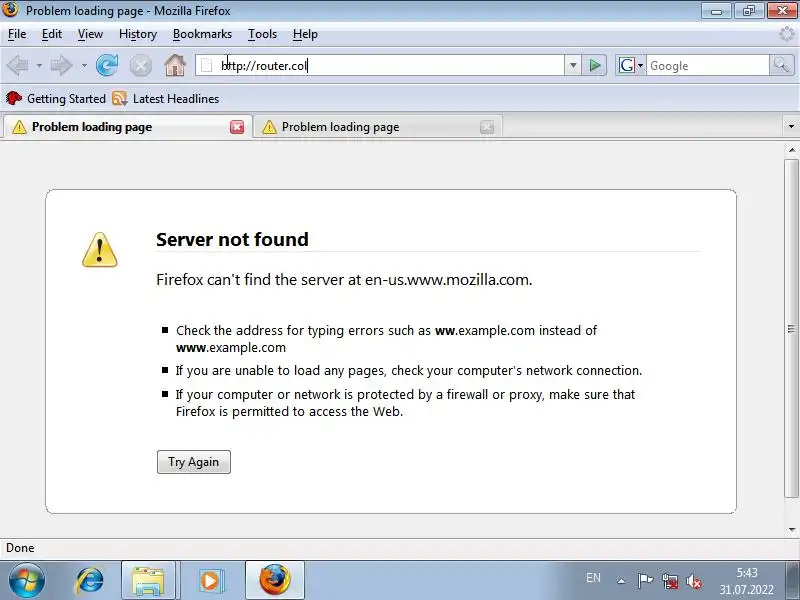Click the vertical scrollbar thumb
800x600 pixels.
coord(792,328)
